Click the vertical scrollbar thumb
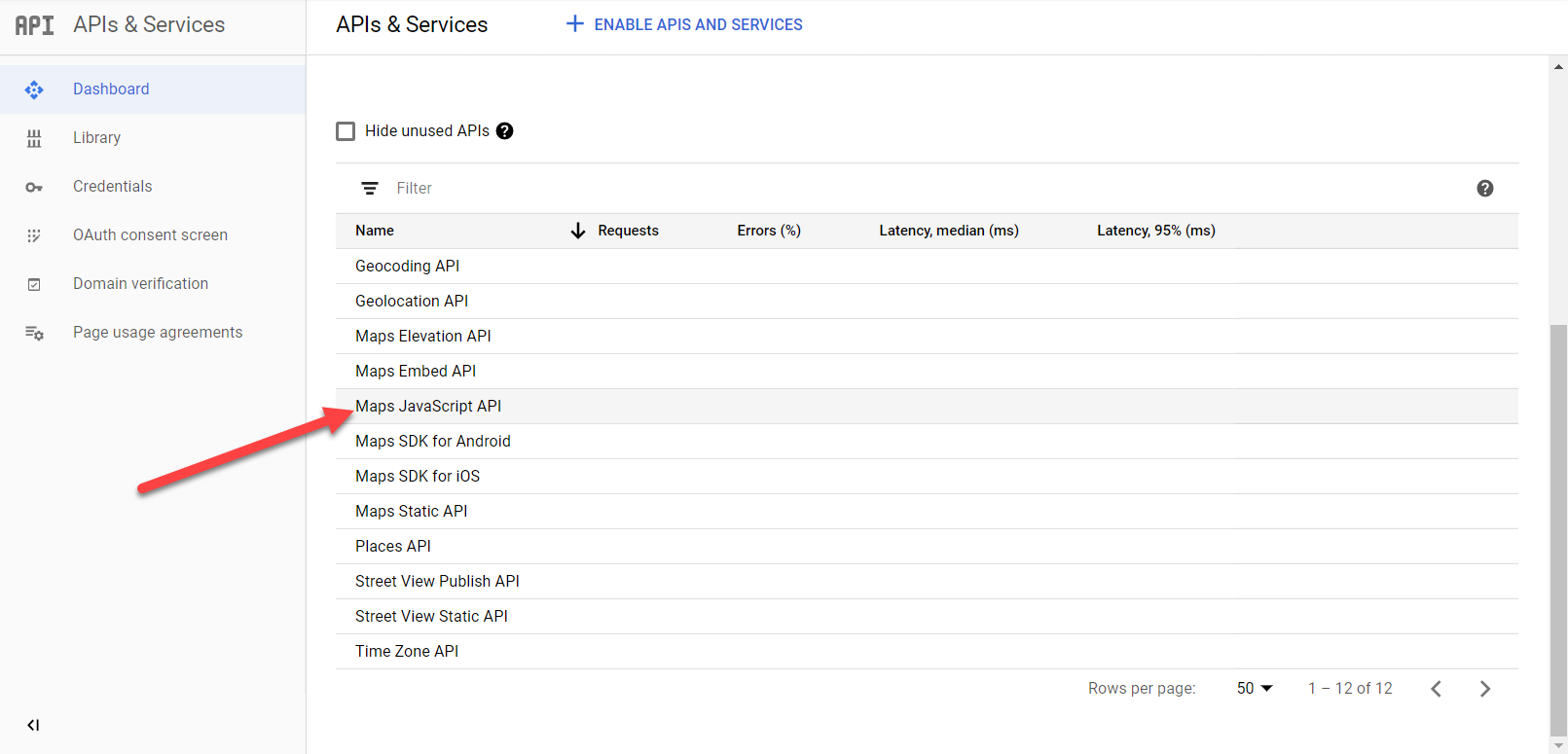 click(x=1558, y=531)
